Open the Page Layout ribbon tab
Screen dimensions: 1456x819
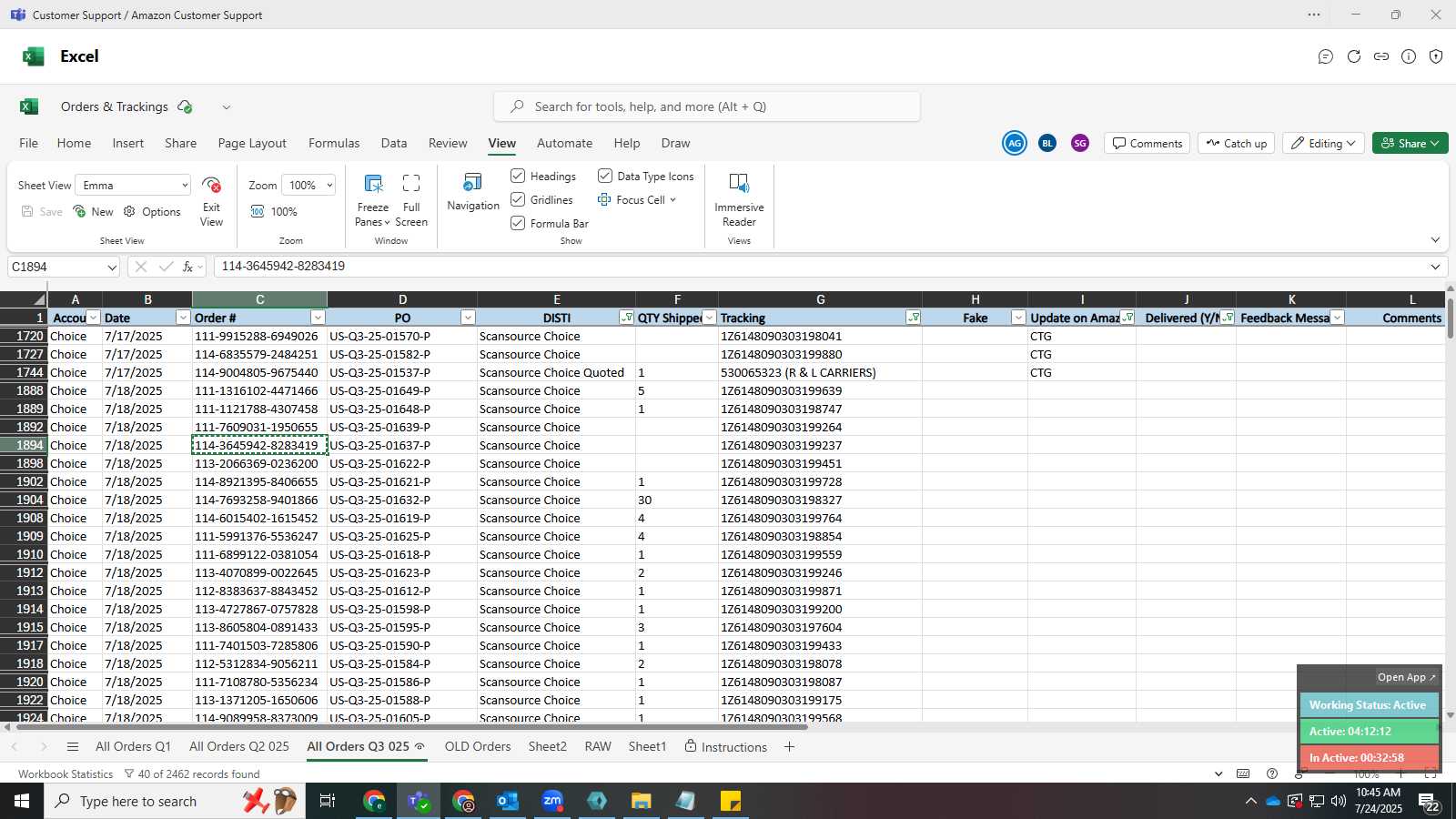pos(252,143)
